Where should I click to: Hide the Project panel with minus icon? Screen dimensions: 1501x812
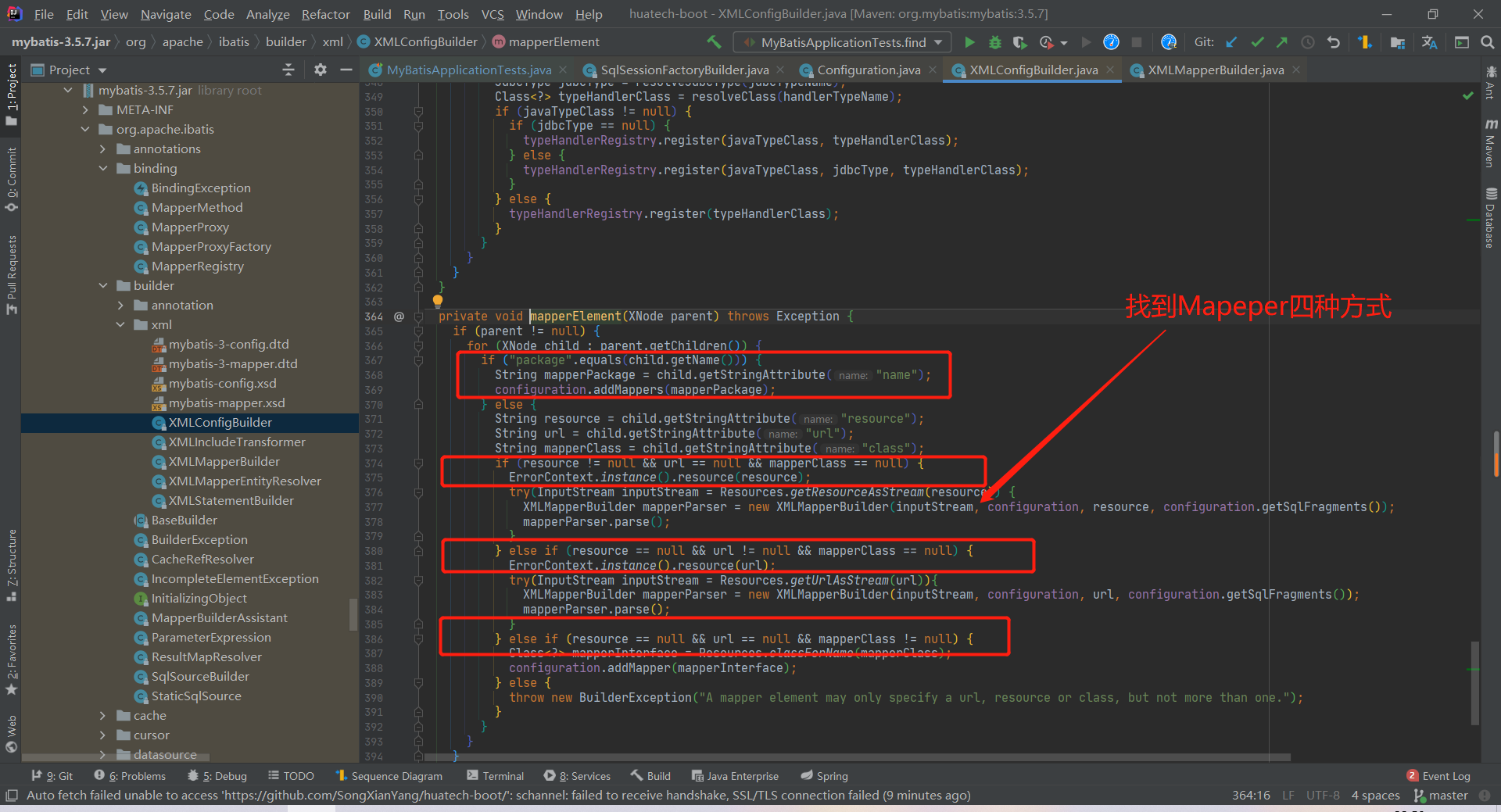click(346, 70)
